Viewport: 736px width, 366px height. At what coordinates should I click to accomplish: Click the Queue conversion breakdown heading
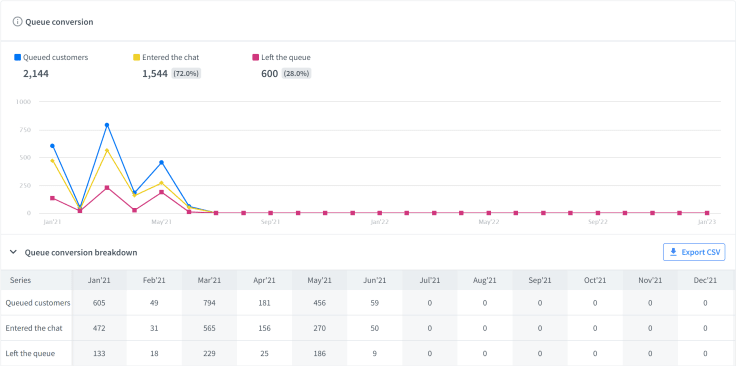click(81, 252)
